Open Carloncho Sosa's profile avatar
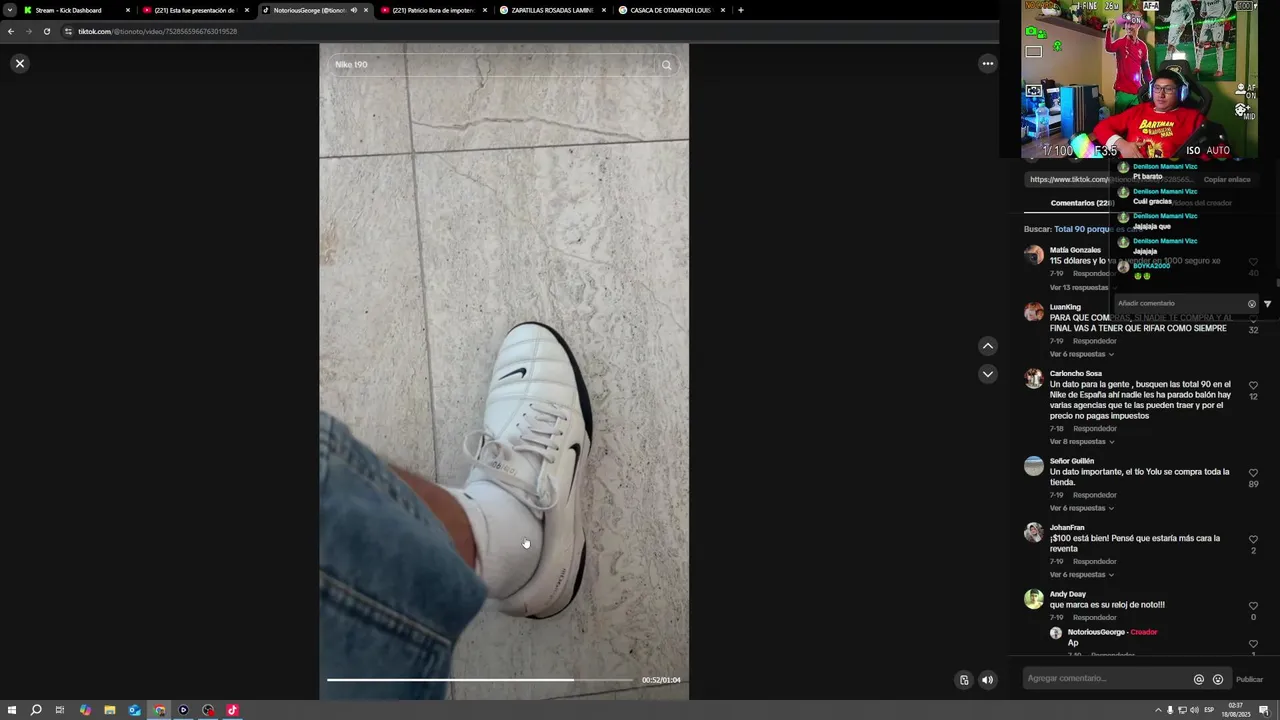 click(x=1034, y=378)
